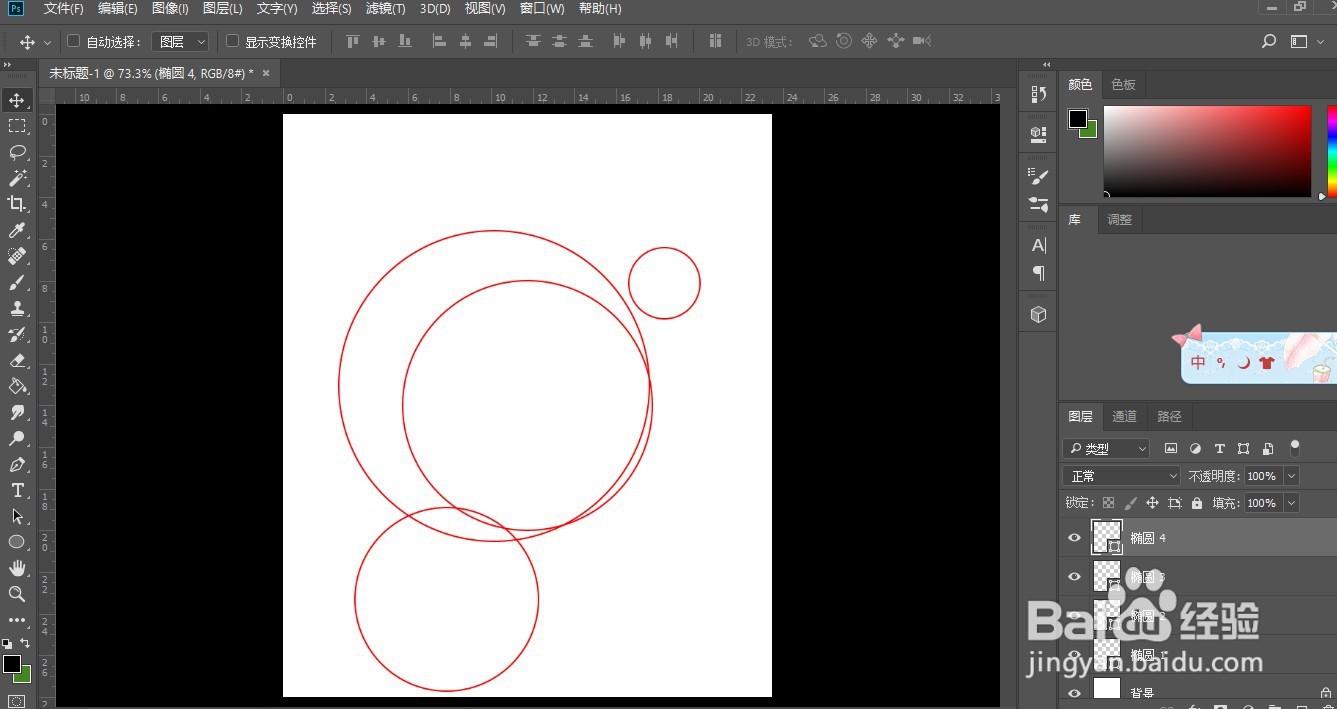
Task: Click inside the color picker gradient field
Action: pos(1207,151)
